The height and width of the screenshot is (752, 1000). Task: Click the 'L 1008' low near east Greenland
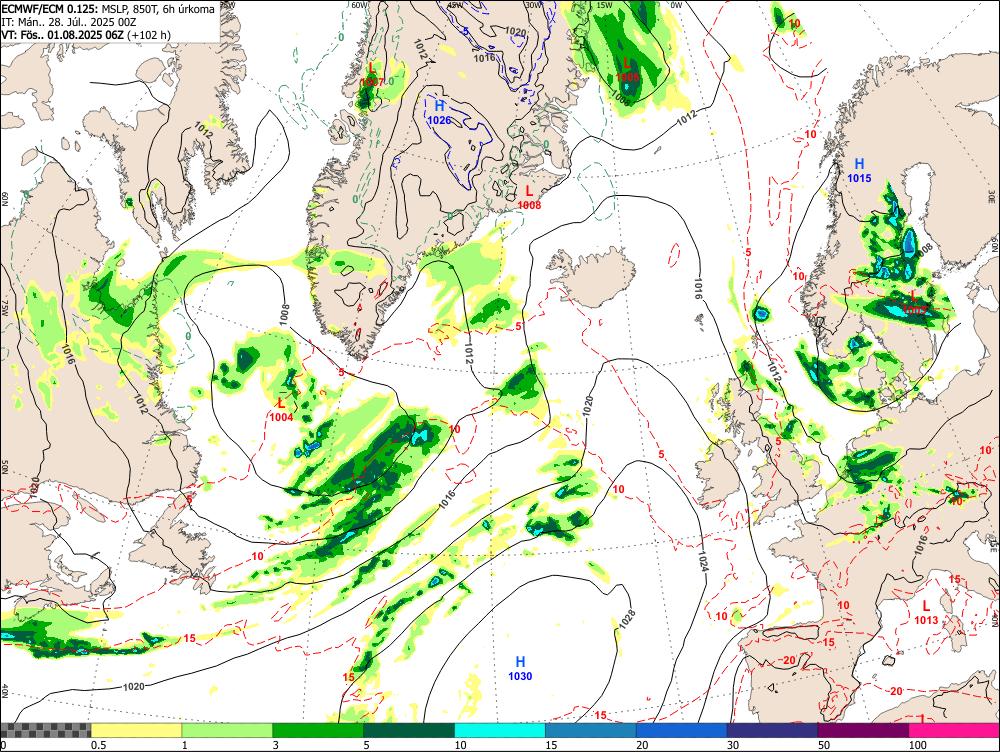point(529,198)
